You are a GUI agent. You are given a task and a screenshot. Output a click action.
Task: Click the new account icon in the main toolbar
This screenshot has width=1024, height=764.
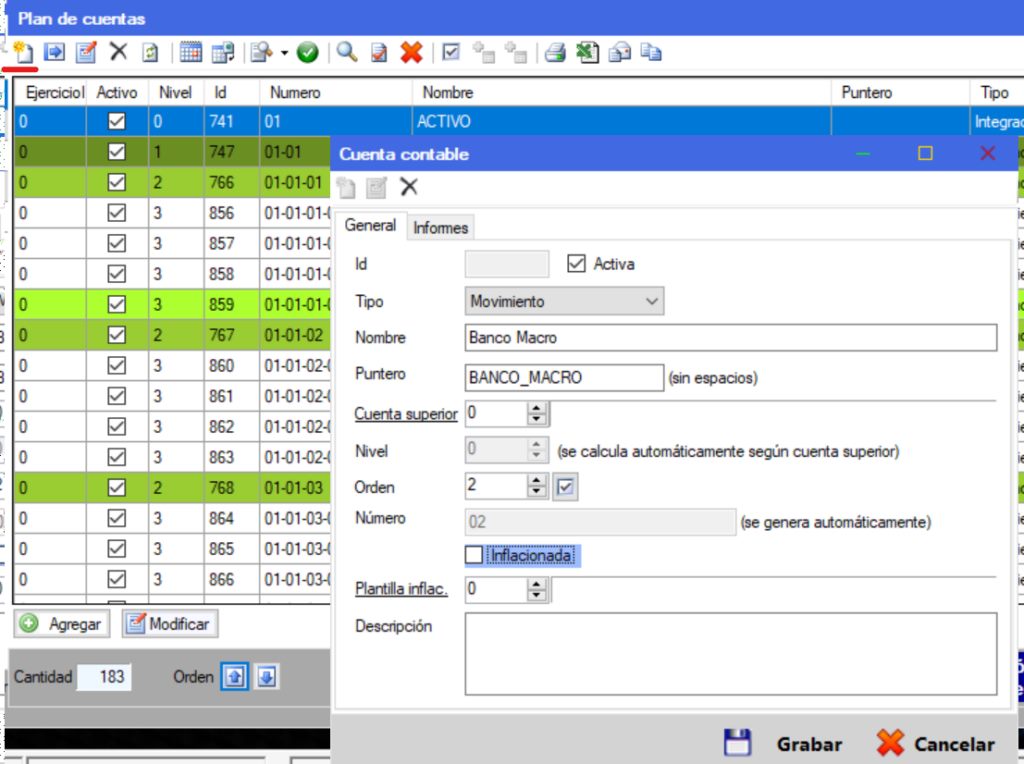point(23,52)
